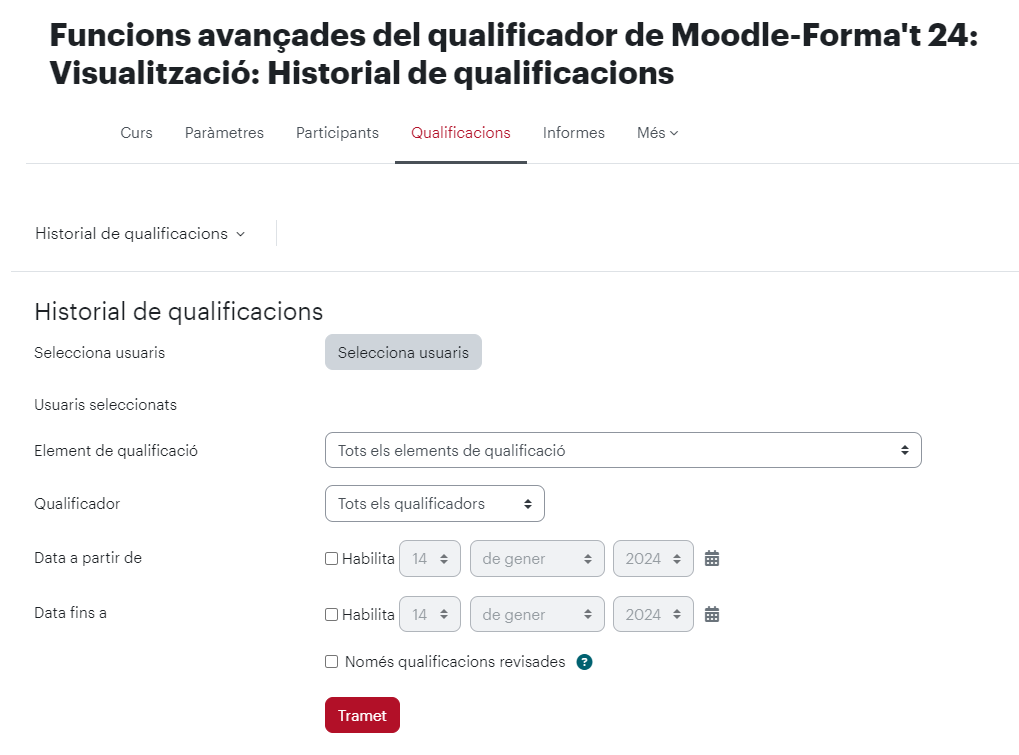Open calendar picker for Data fins a
This screenshot has width=1019, height=755.
pyautogui.click(x=712, y=614)
